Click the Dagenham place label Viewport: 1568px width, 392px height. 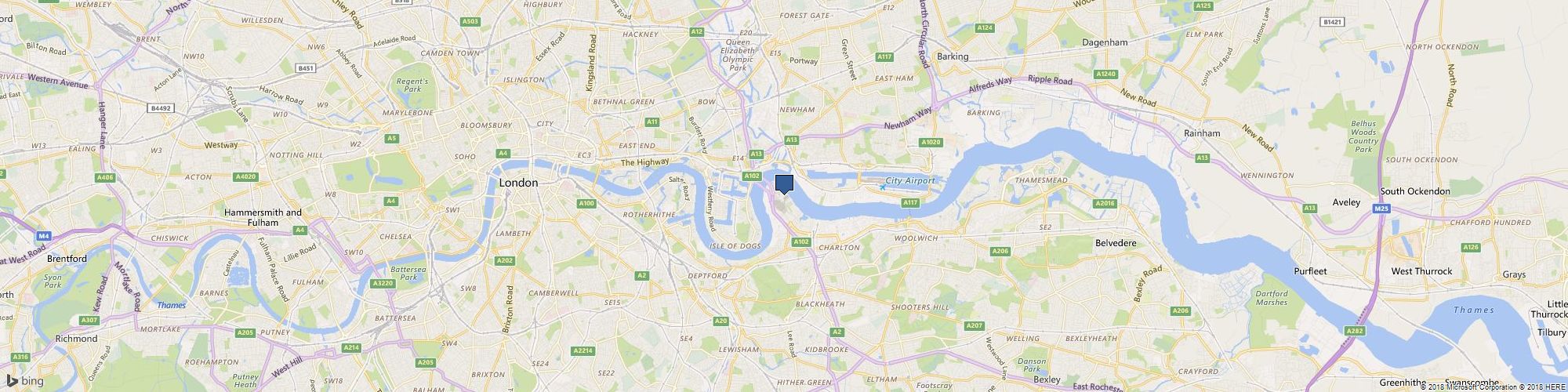pyautogui.click(x=1105, y=42)
